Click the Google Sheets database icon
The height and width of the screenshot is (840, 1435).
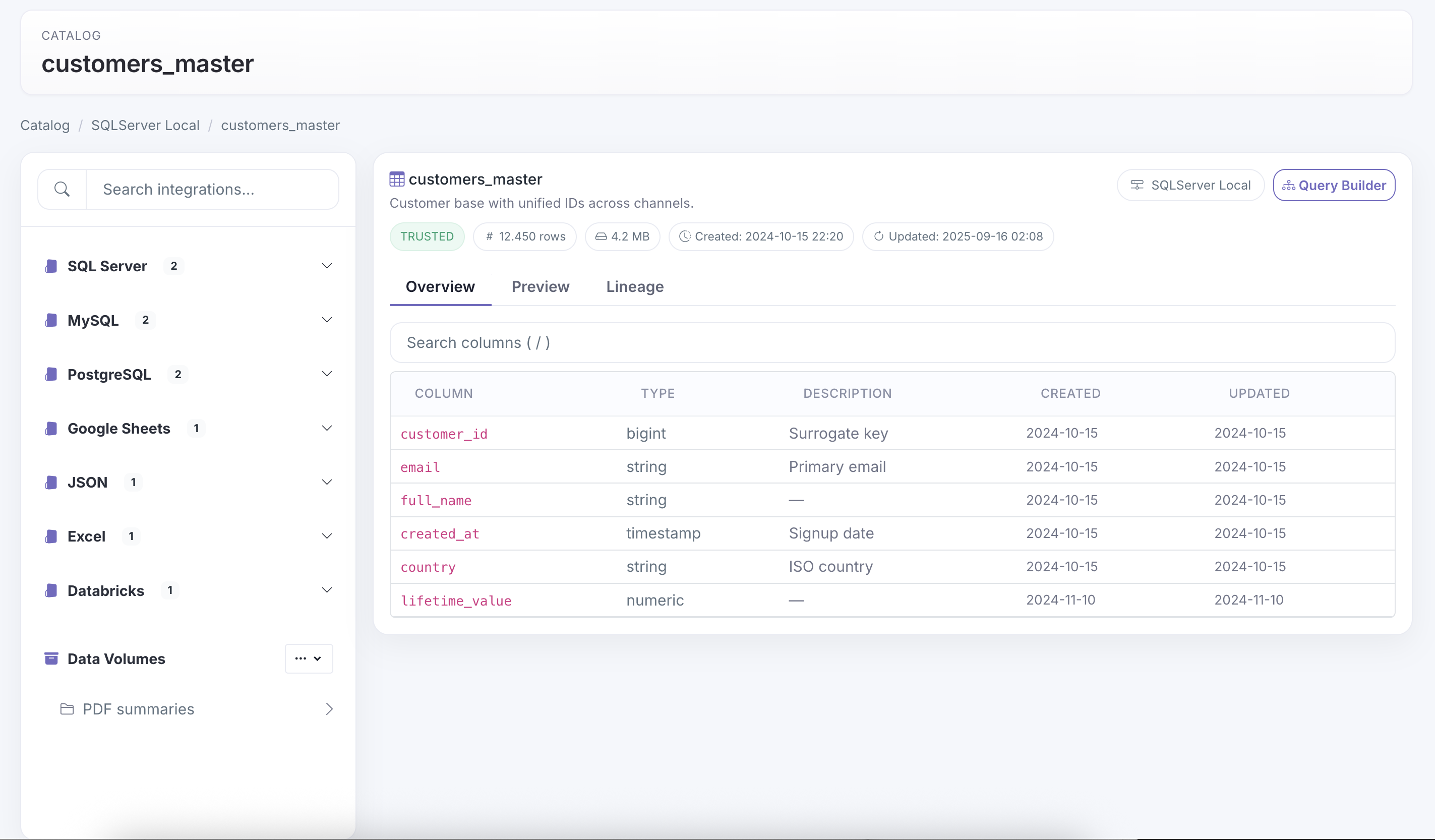point(51,428)
